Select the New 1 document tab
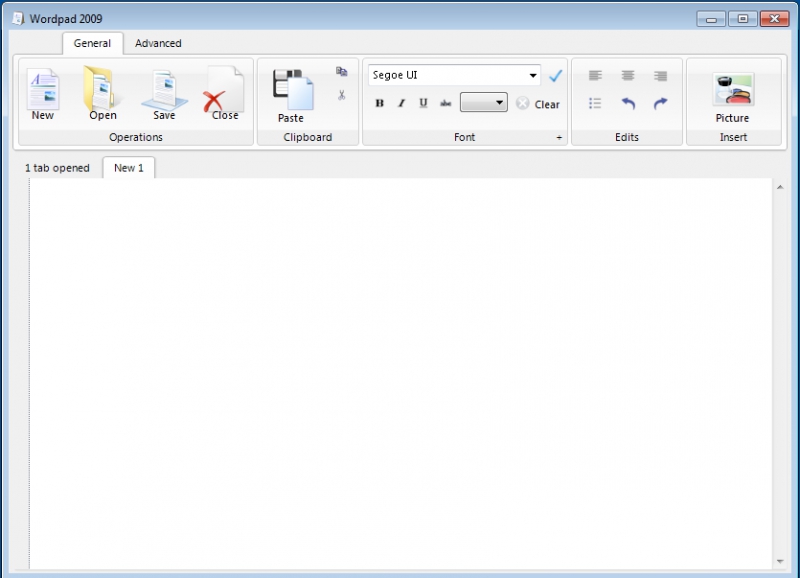This screenshot has height=578, width=800. click(x=129, y=168)
